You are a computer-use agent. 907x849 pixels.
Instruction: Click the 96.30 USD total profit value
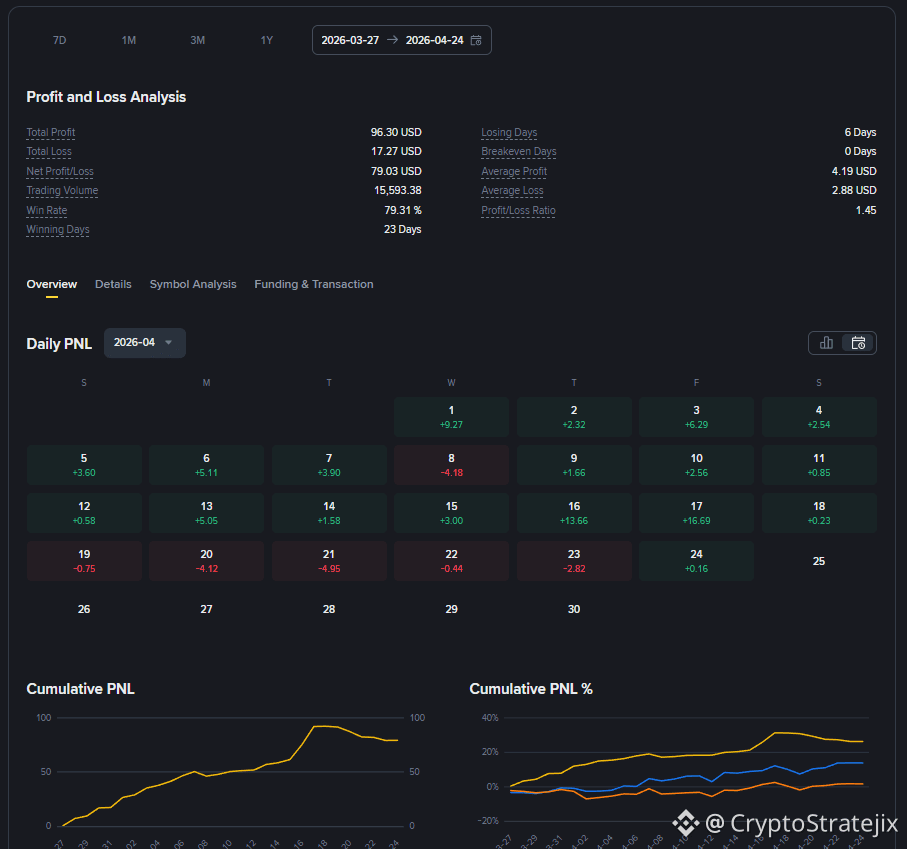[x=396, y=132]
